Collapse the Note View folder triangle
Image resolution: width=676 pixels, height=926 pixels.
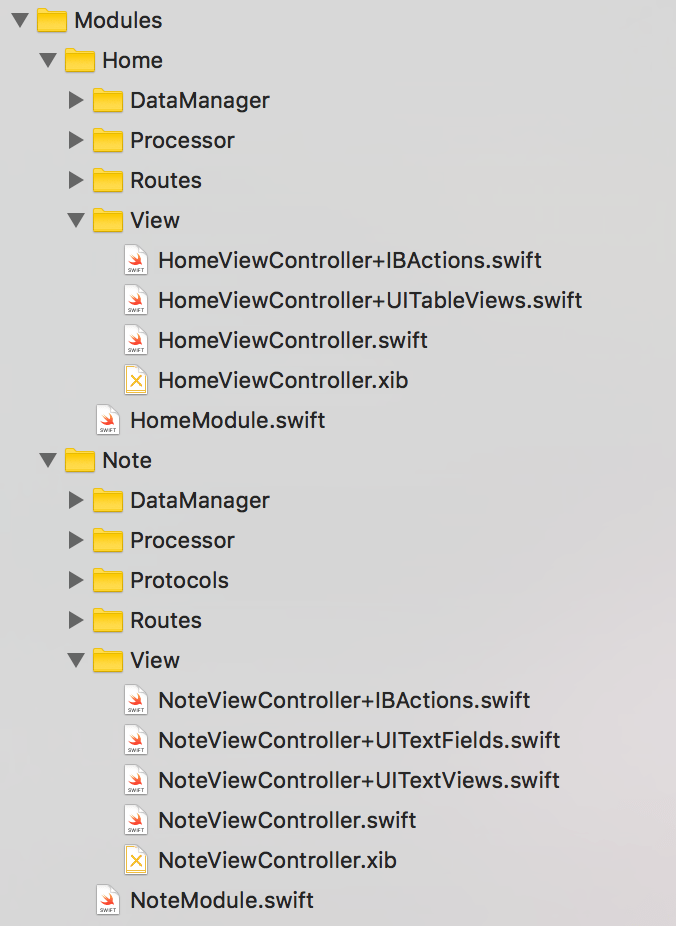coord(75,660)
